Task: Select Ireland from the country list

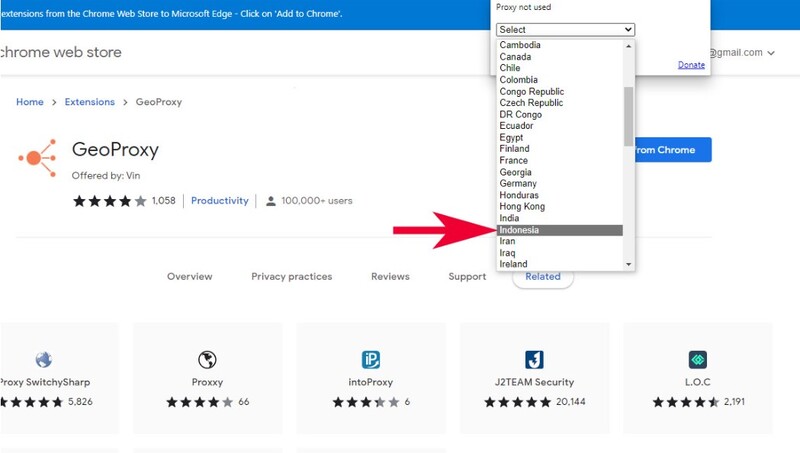Action: click(560, 264)
